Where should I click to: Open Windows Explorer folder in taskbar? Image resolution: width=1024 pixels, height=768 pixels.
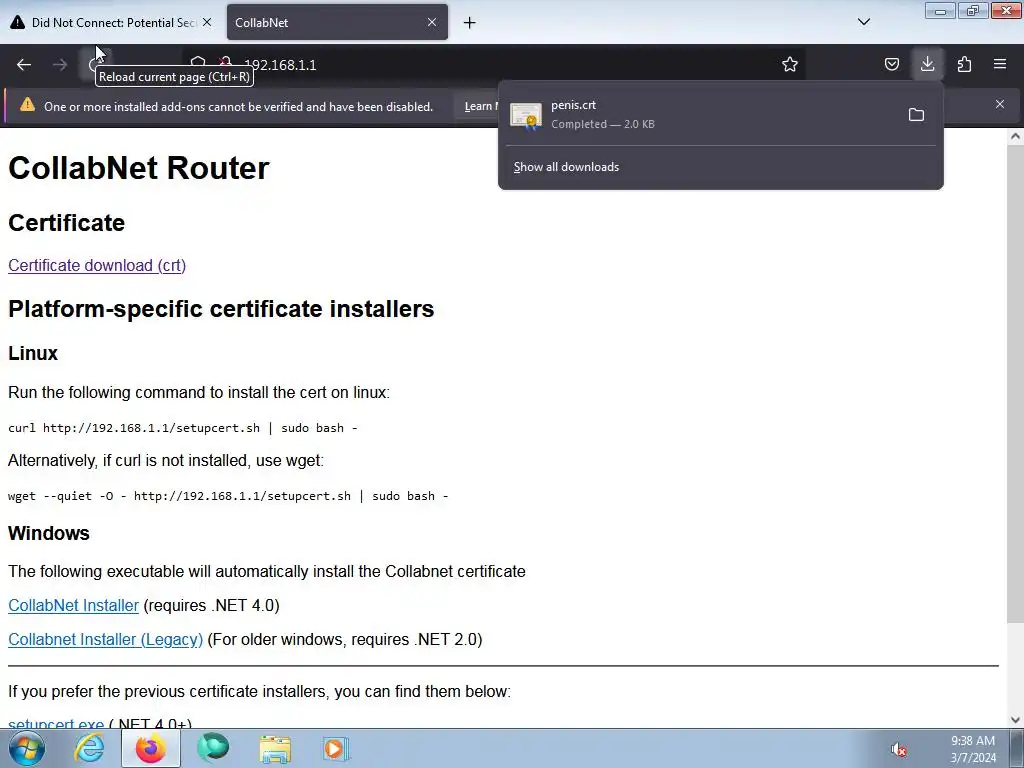point(275,749)
